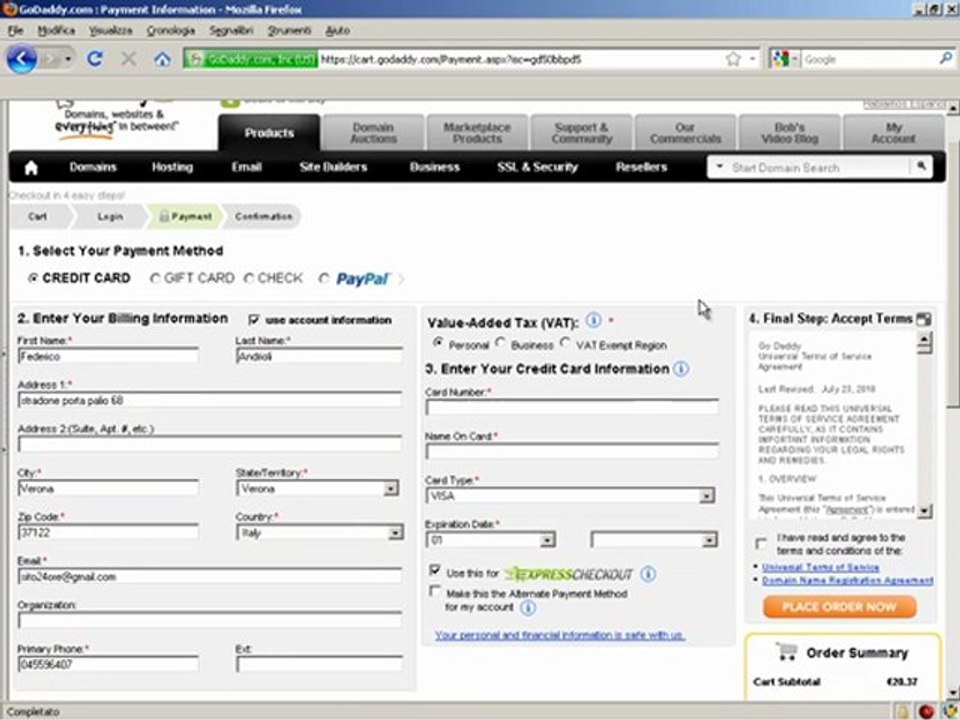Click the Zip Code field
This screenshot has height=720, width=960.
(108, 533)
